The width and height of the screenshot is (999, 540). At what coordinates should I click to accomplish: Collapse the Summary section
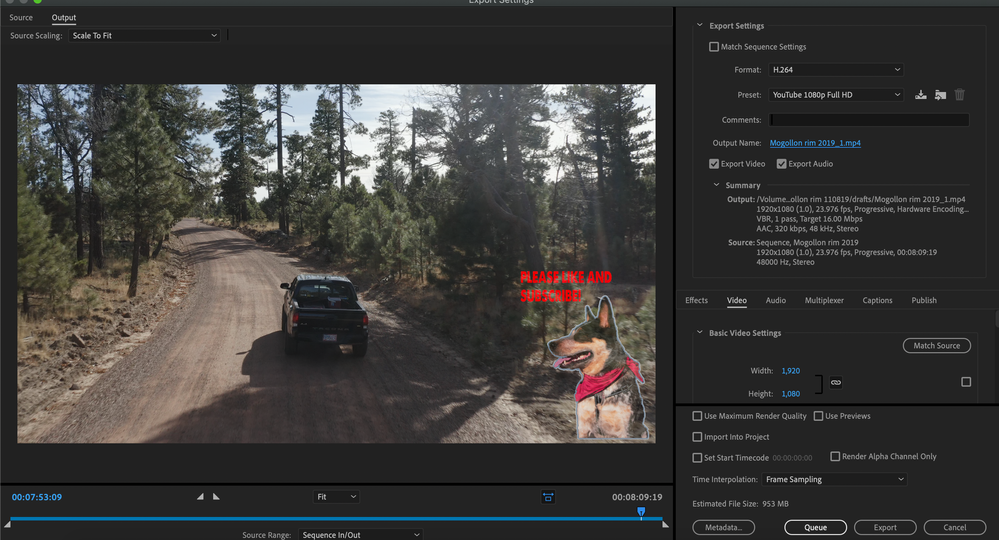(x=716, y=185)
